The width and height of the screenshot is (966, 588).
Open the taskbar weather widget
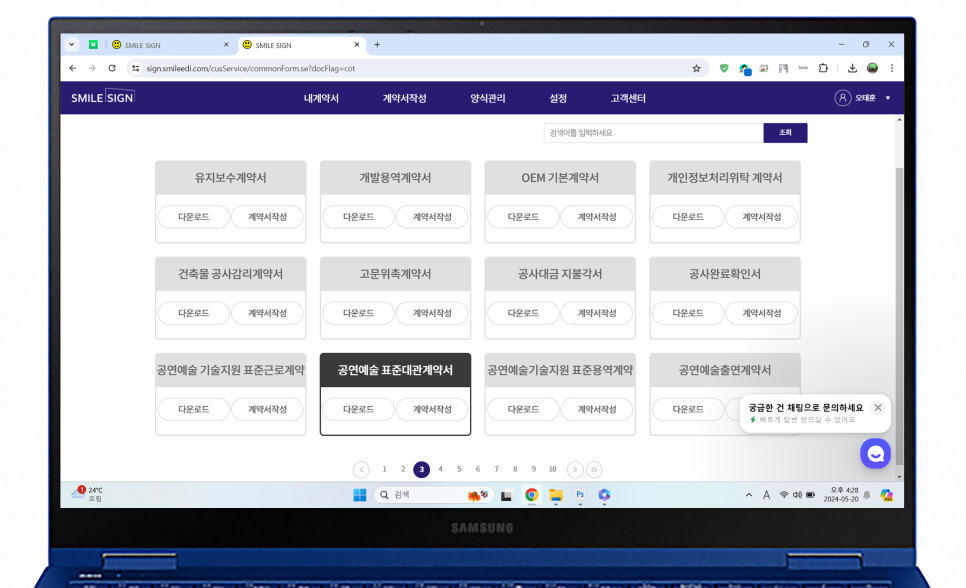click(87, 494)
